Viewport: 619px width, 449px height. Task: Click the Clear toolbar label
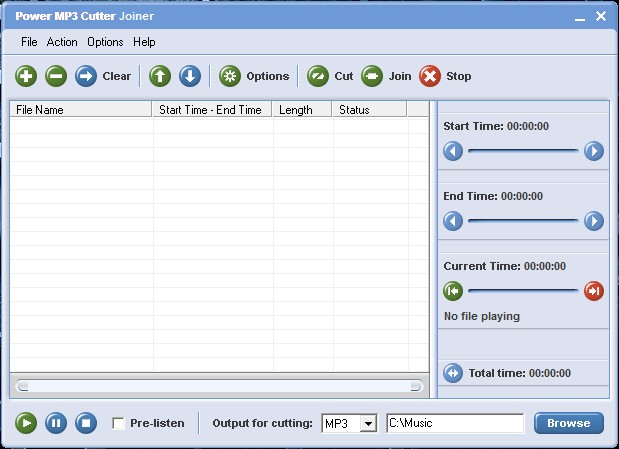point(116,76)
